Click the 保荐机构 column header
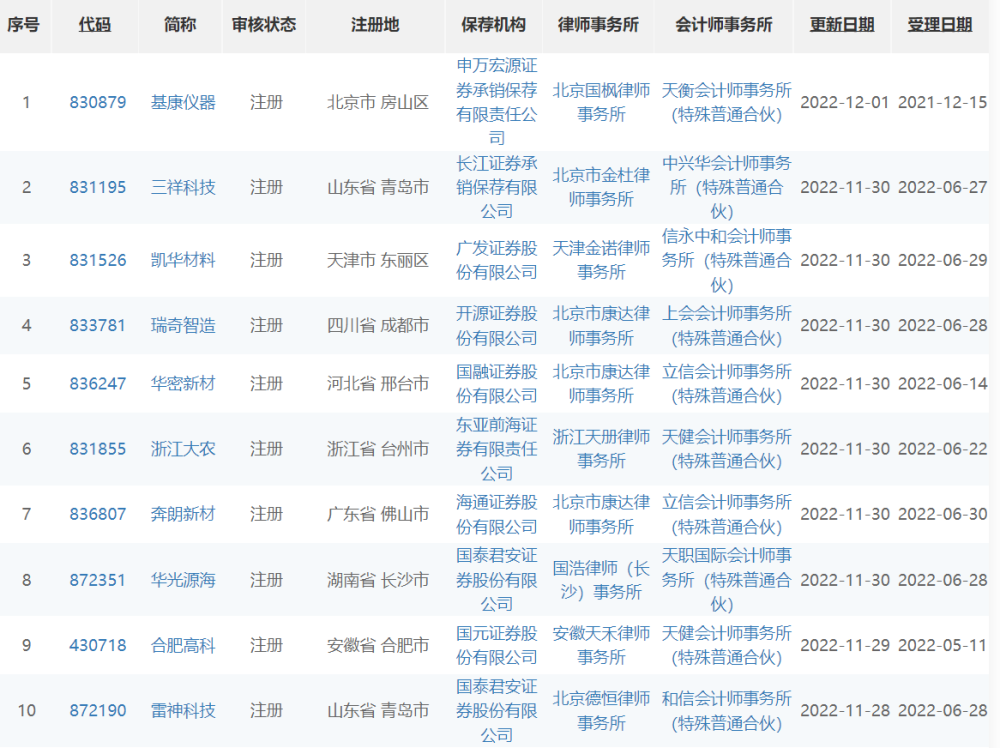 [x=494, y=25]
